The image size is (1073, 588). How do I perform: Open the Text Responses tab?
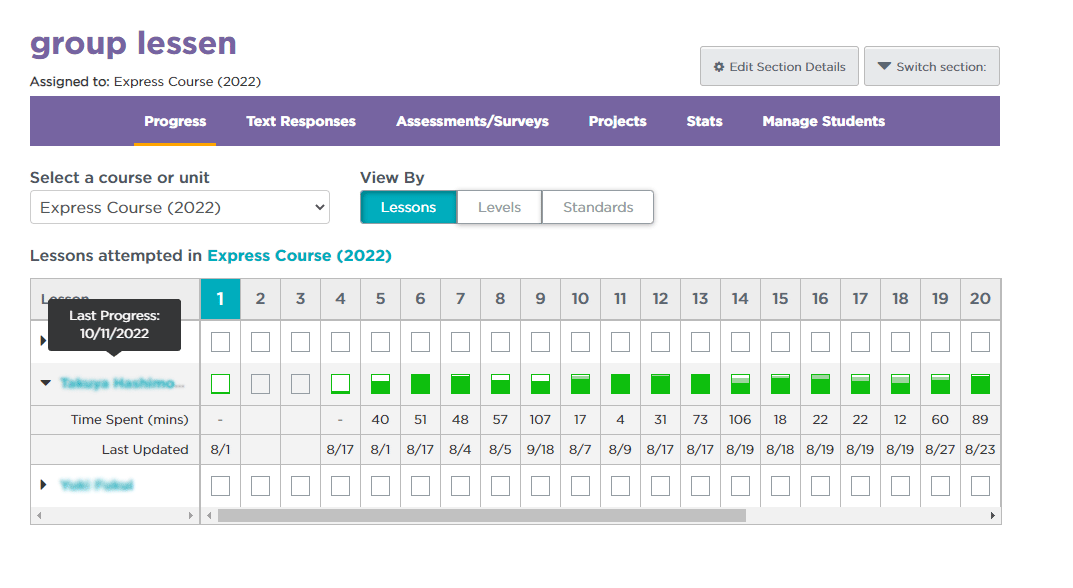(x=301, y=121)
